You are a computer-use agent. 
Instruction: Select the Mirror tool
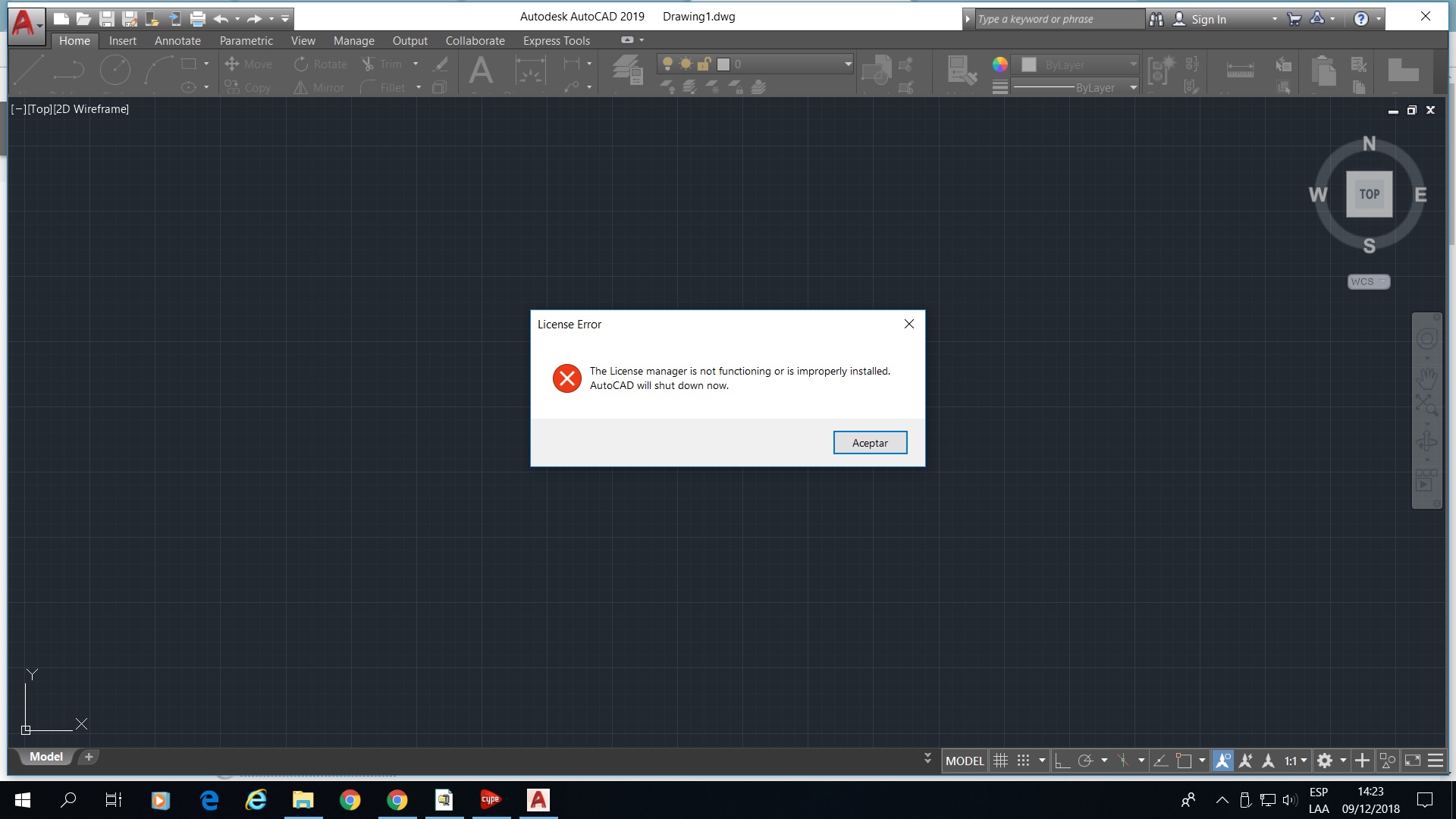coord(319,87)
